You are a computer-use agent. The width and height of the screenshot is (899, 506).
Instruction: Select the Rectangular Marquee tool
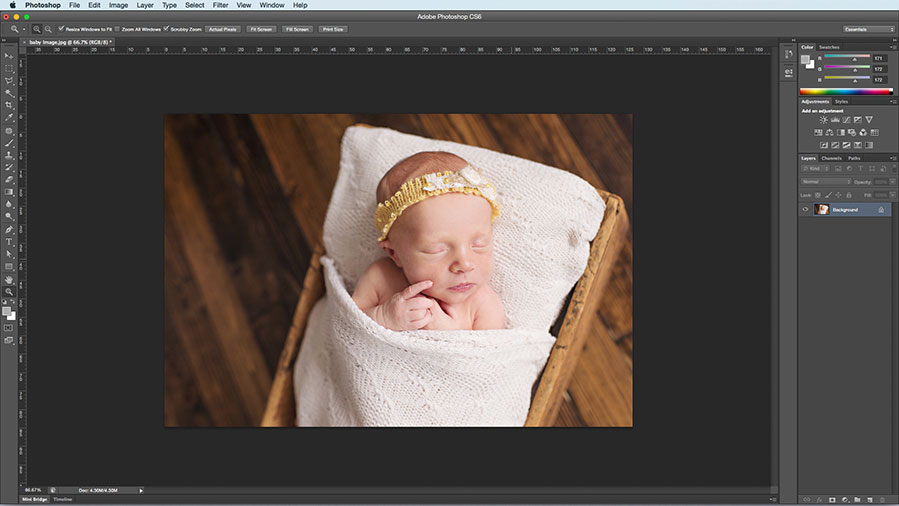[9, 68]
